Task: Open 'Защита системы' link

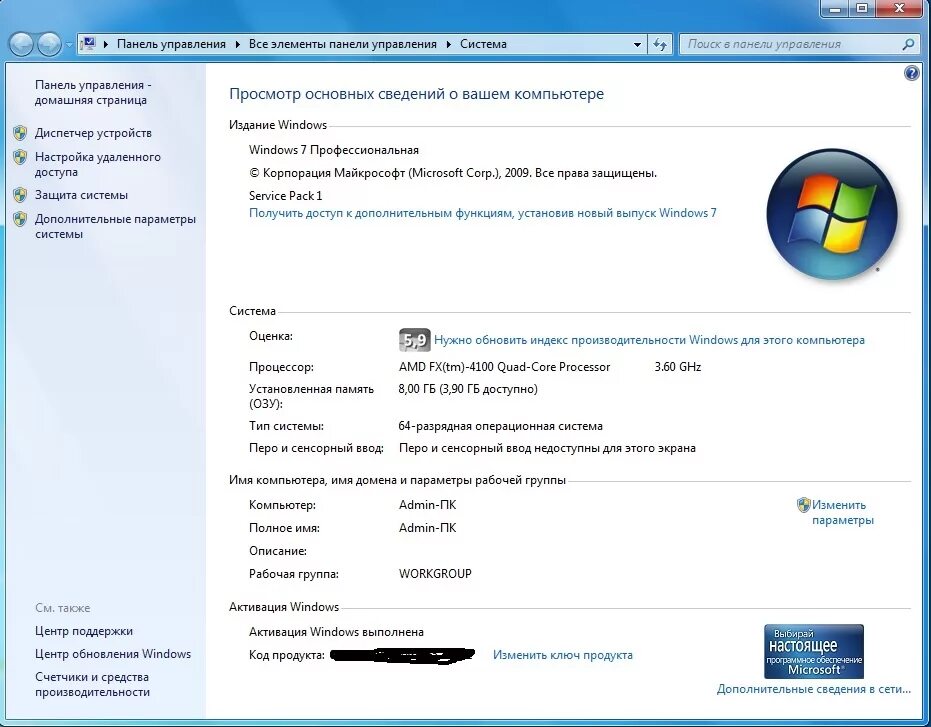Action: (81, 195)
